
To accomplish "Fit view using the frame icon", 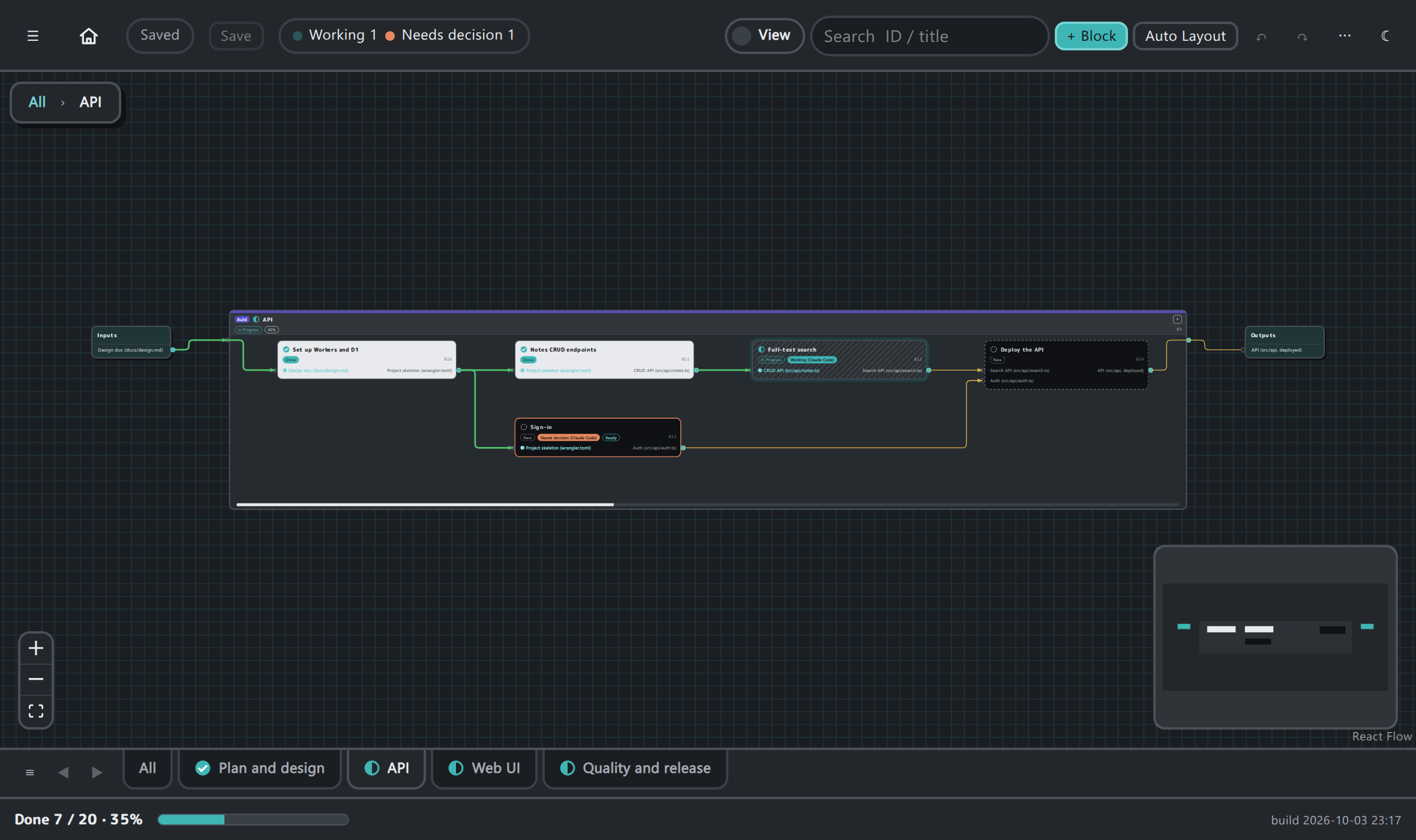I will click(36, 711).
